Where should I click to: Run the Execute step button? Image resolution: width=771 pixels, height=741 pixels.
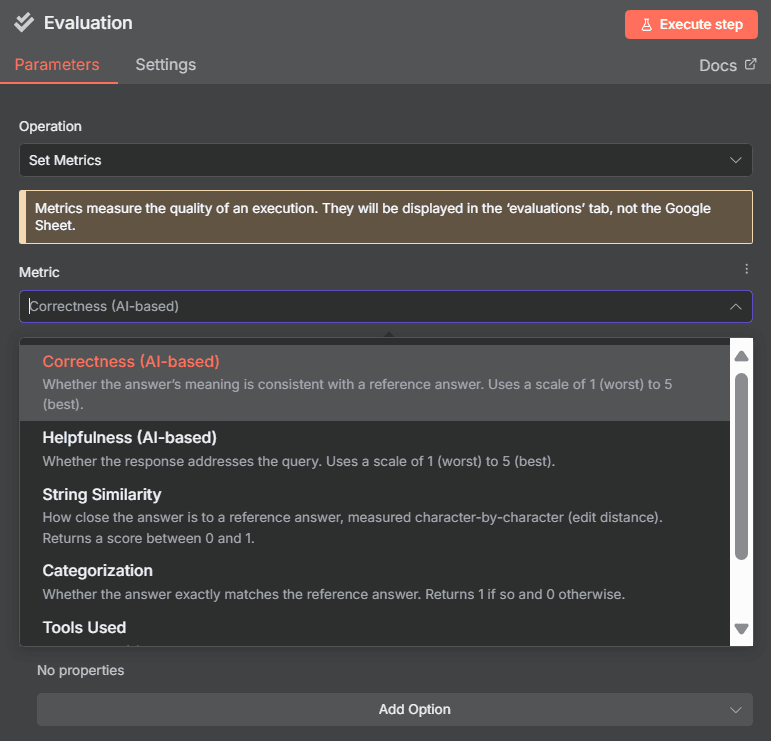(691, 25)
